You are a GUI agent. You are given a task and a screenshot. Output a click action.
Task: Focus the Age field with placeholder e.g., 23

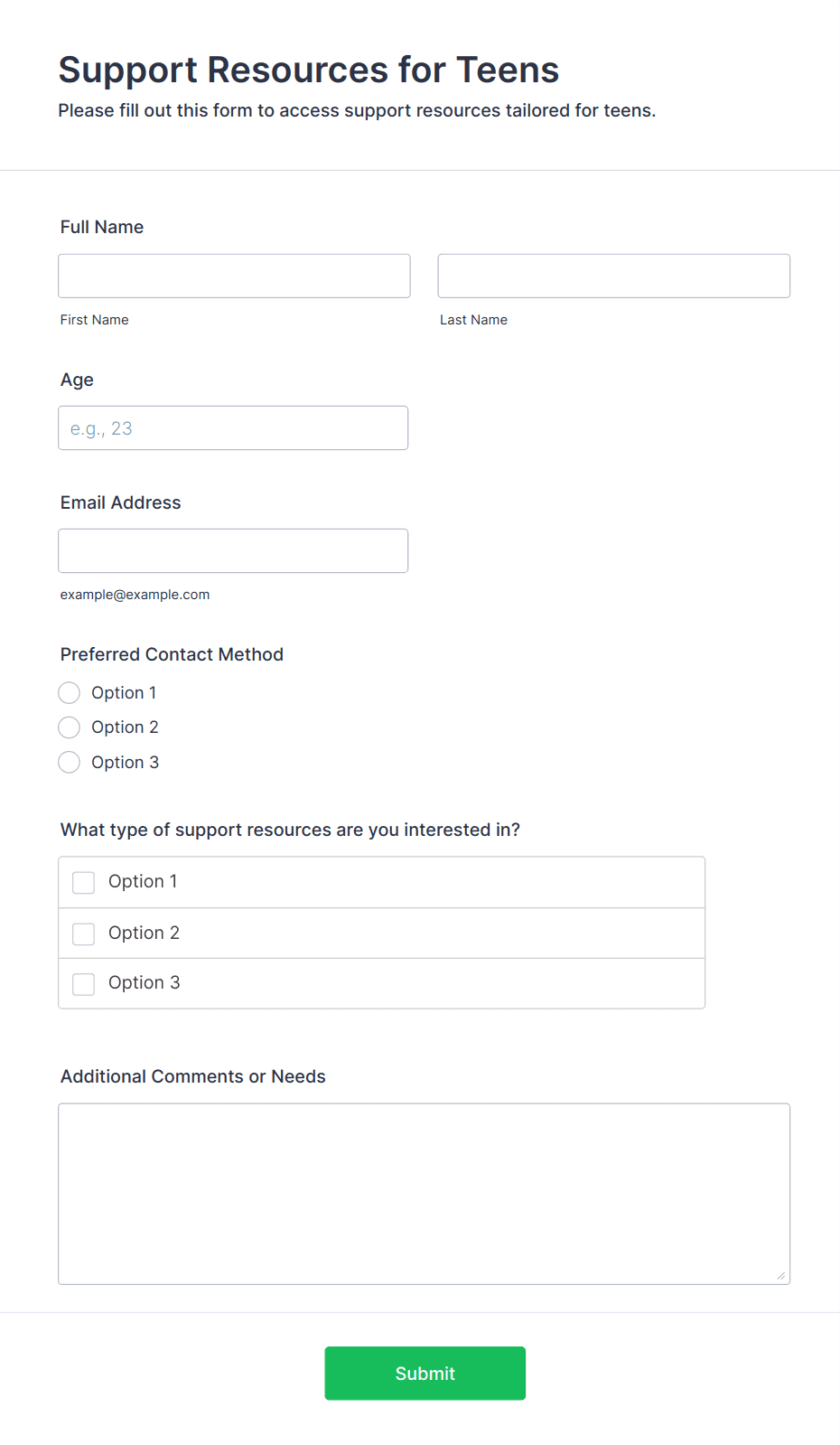[x=233, y=428]
